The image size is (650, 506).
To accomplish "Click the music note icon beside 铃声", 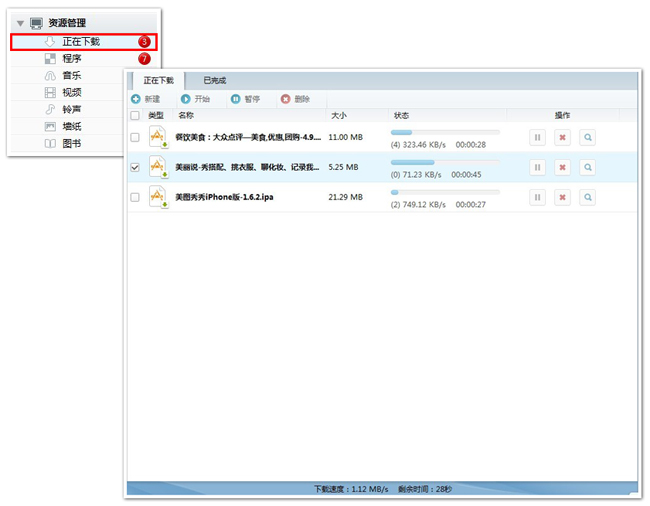I will [x=50, y=110].
